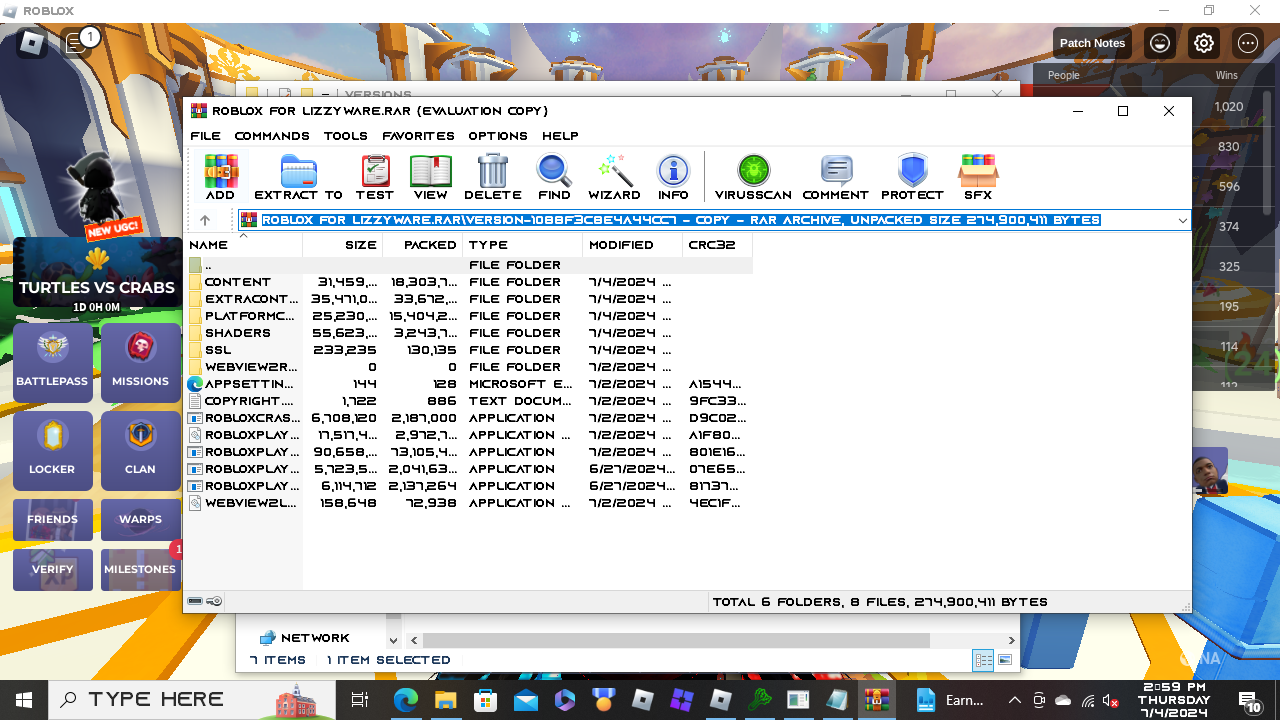
Task: Open the Favorites menu
Action: coord(418,136)
